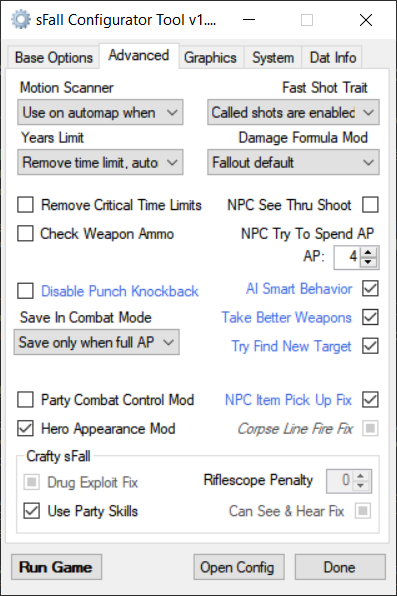Viewport: 397px width, 596px height.
Task: Click the Open Config button
Action: pyautogui.click(x=239, y=567)
